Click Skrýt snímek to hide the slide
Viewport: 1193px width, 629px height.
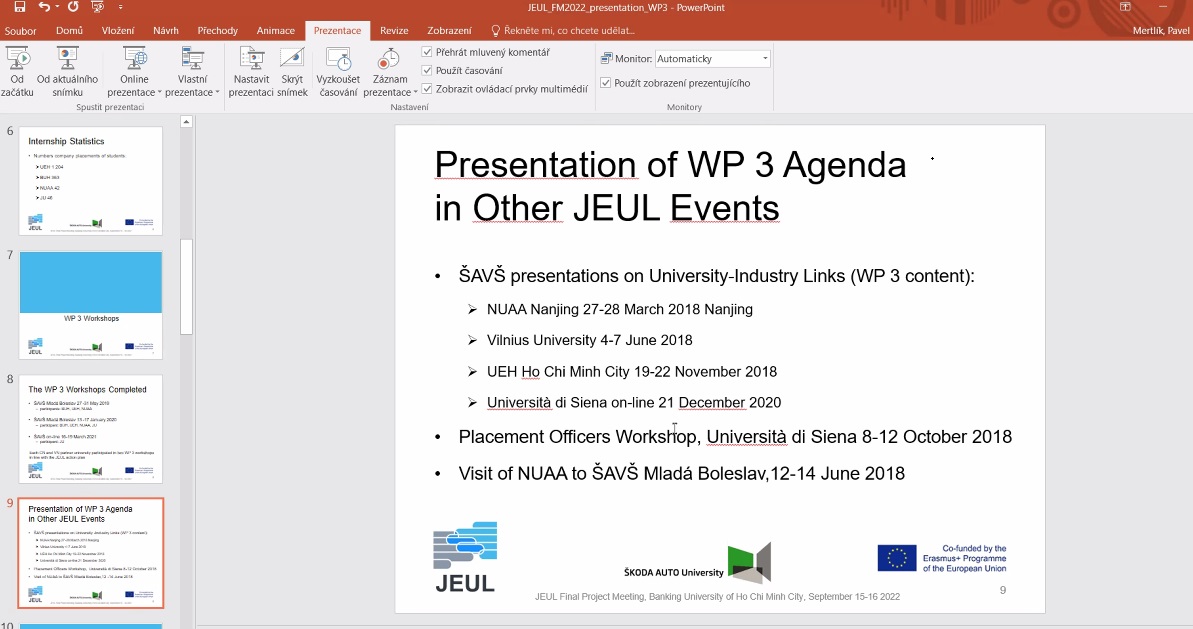[292, 70]
